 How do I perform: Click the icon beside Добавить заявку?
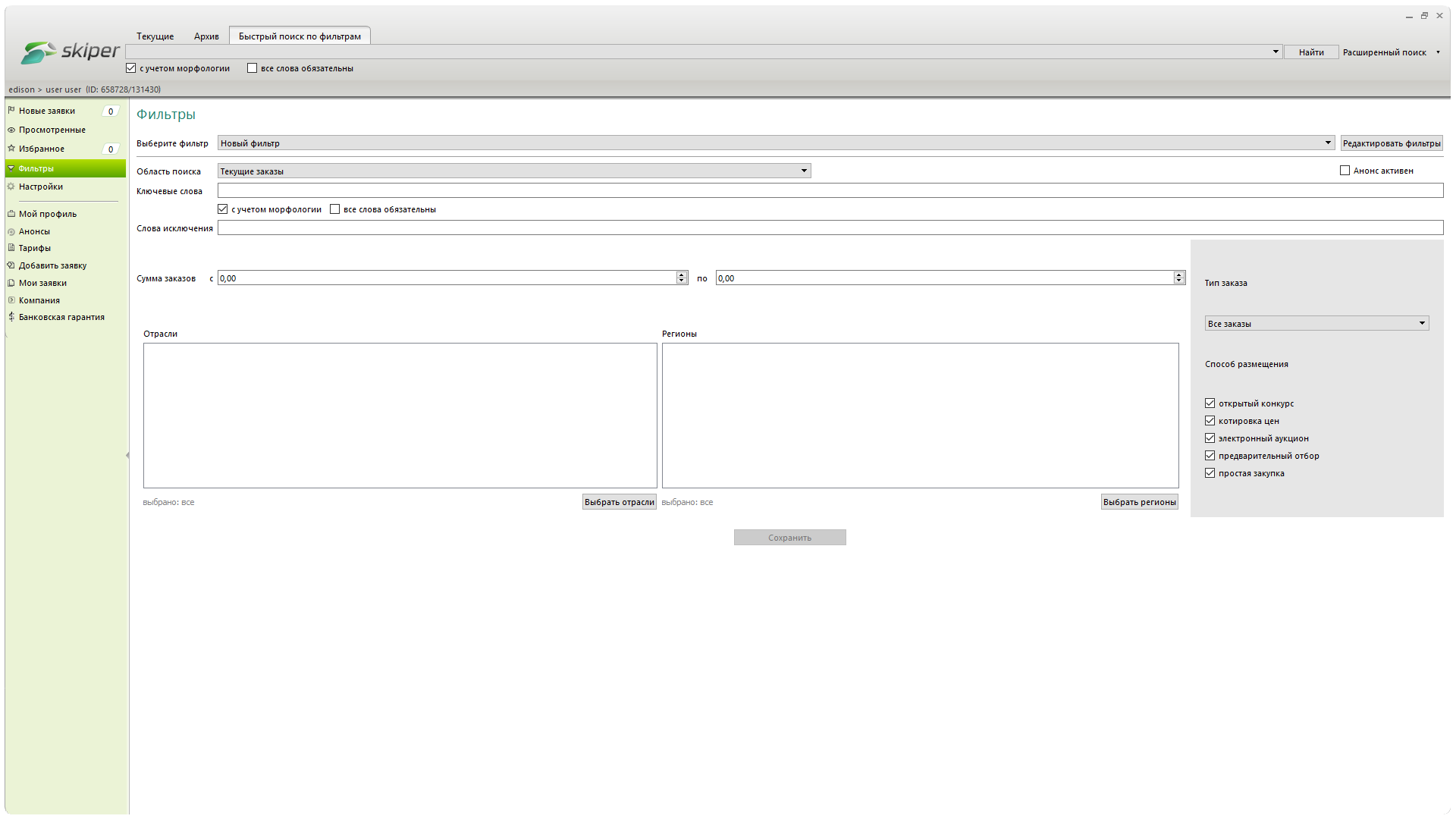[11, 265]
